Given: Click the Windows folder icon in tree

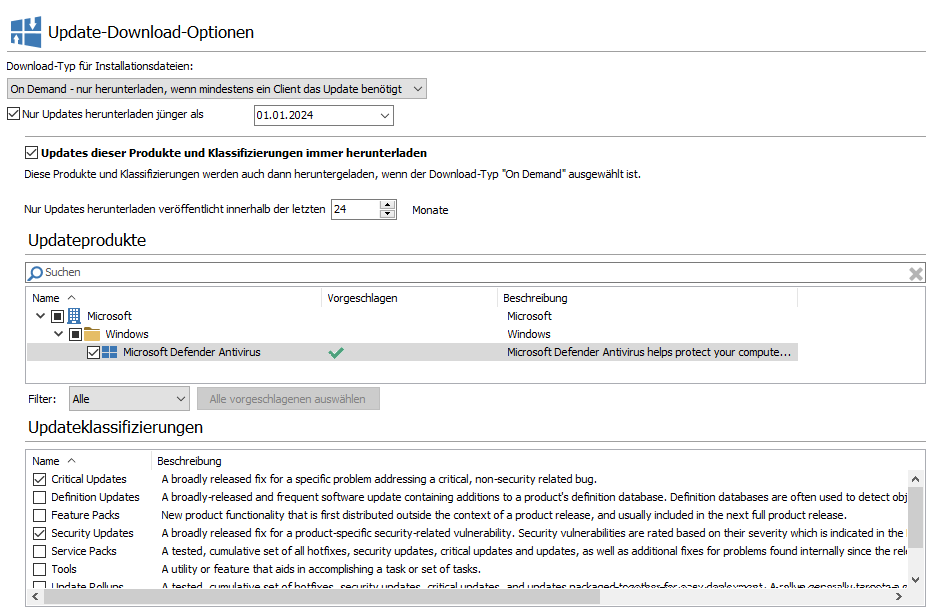Looking at the screenshot, I should tap(92, 334).
